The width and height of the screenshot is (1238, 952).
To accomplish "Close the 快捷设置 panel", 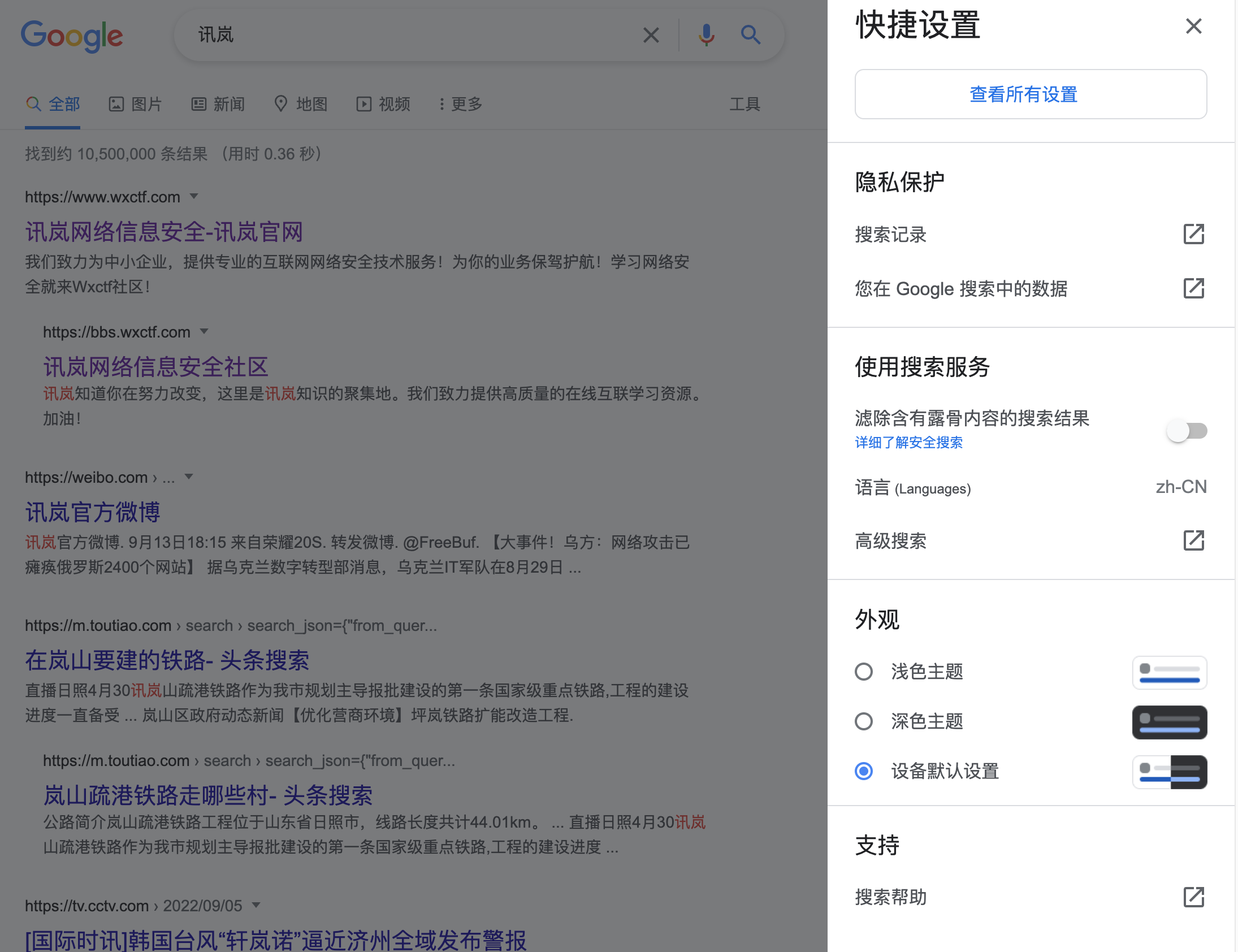I will pyautogui.click(x=1193, y=26).
